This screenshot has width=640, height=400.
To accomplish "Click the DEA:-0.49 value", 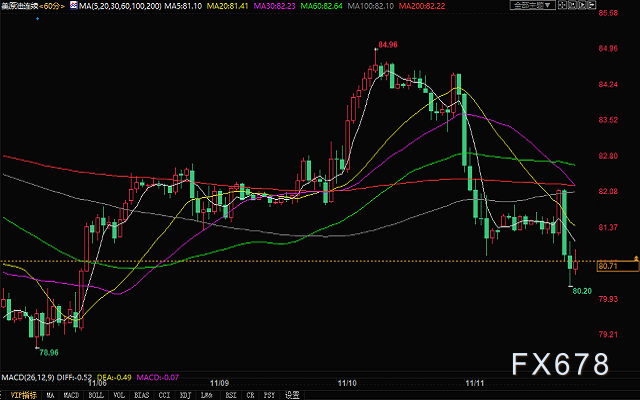I will coord(114,378).
